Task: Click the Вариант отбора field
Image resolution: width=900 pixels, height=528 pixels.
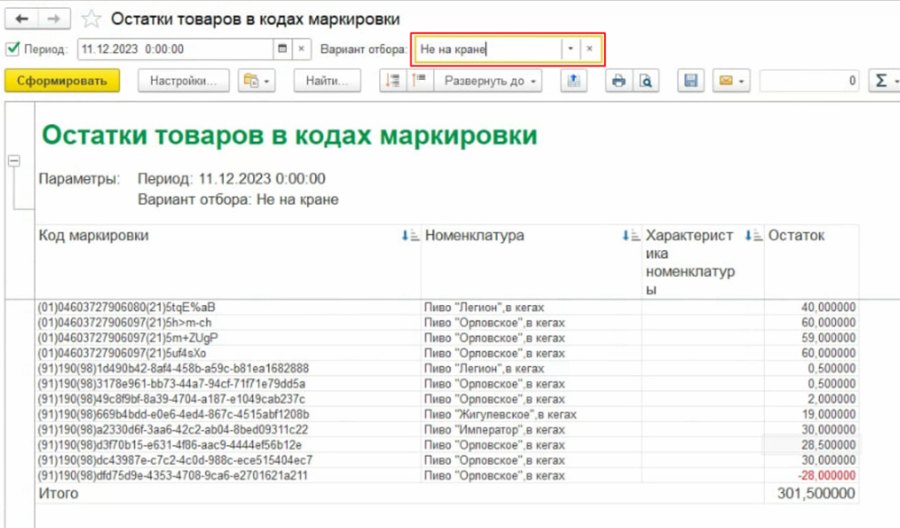Action: (487, 49)
